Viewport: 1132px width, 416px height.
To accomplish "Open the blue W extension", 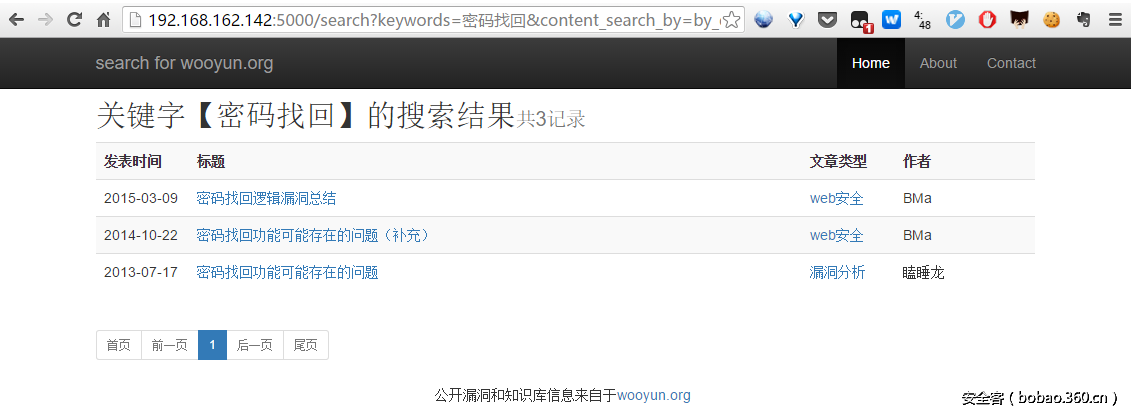I will point(892,20).
